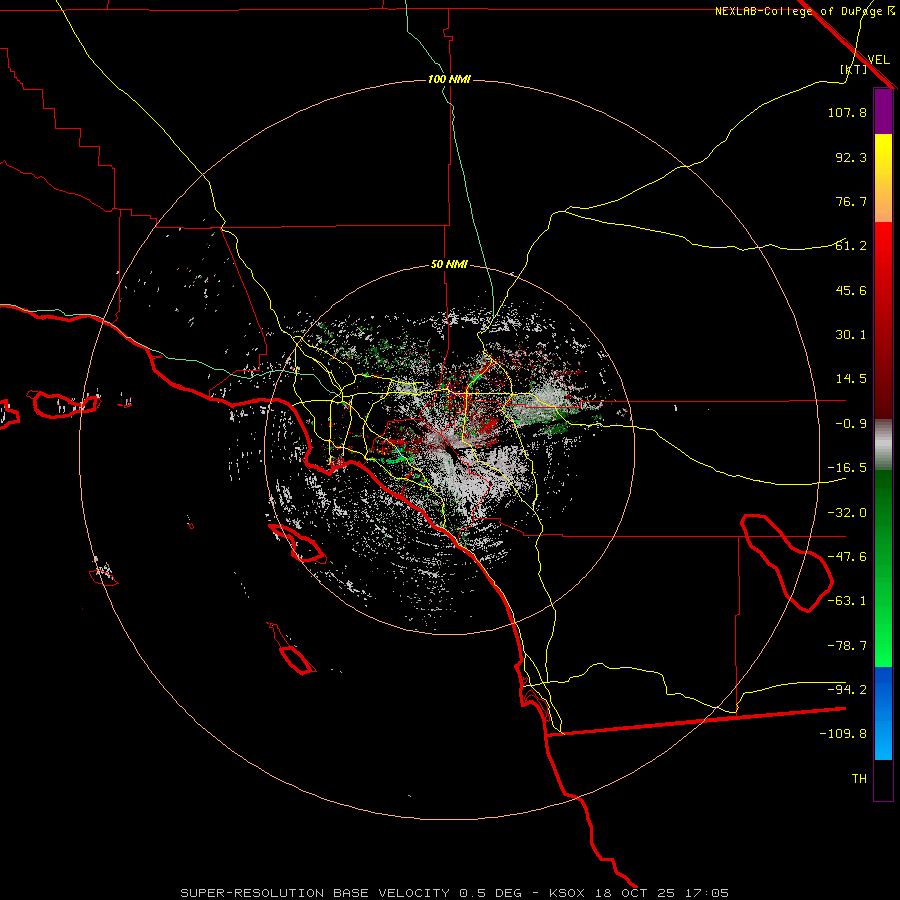Click the 14.5 velocity scale value

(851, 379)
